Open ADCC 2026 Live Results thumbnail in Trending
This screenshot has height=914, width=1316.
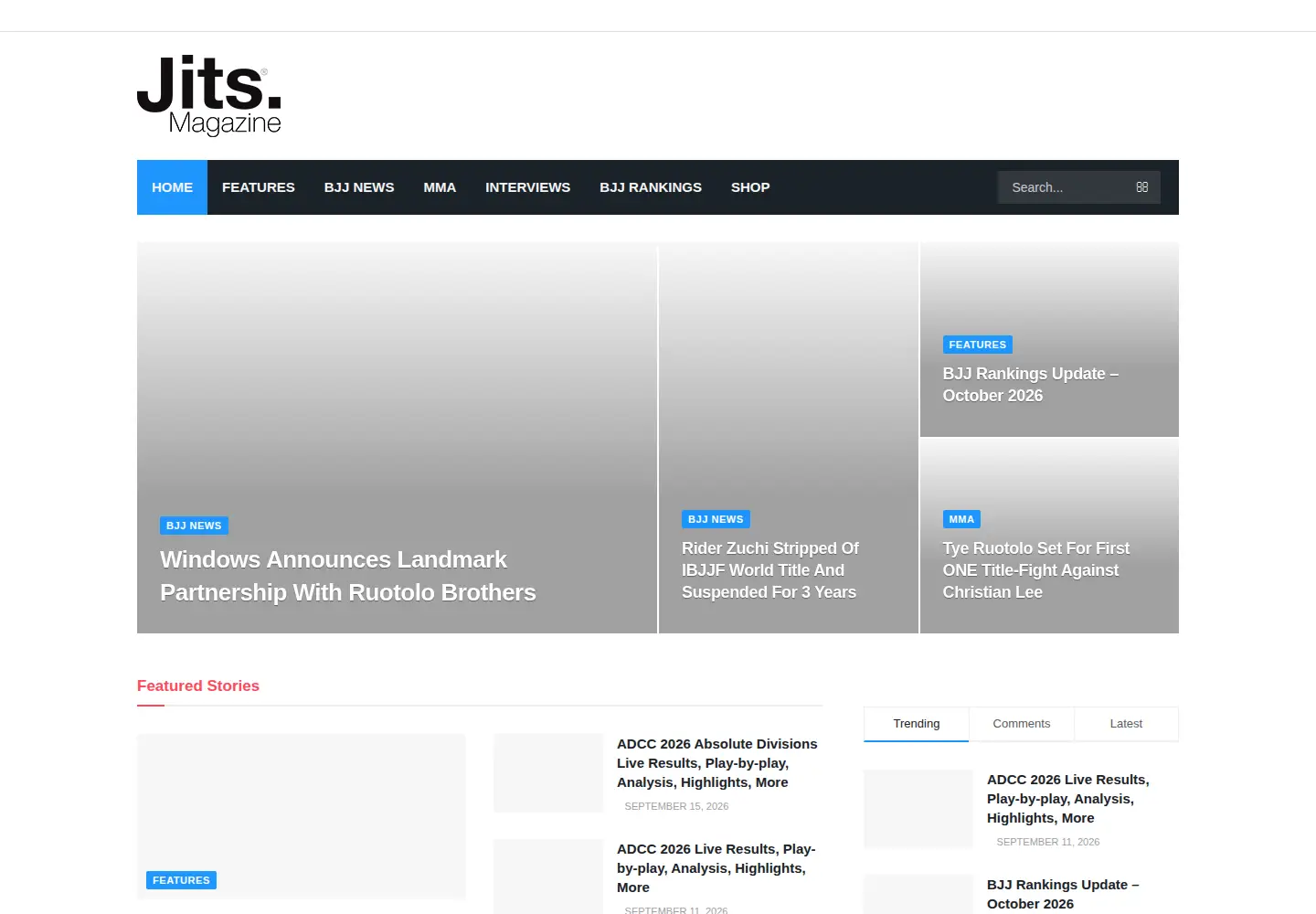[x=918, y=809]
